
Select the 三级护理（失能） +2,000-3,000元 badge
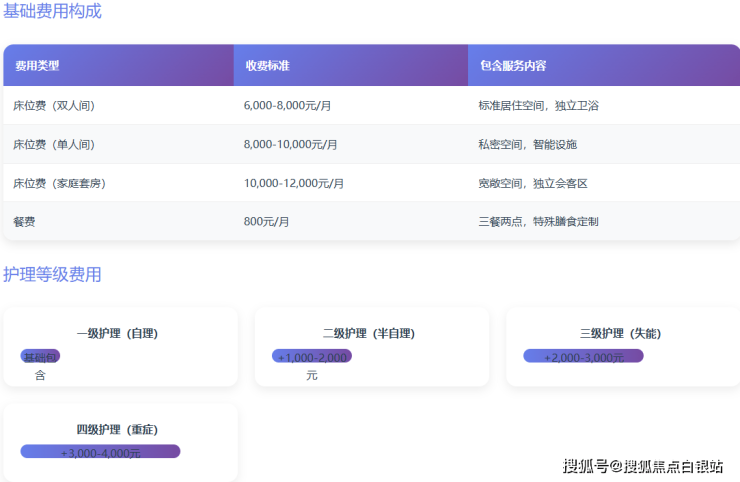click(583, 356)
